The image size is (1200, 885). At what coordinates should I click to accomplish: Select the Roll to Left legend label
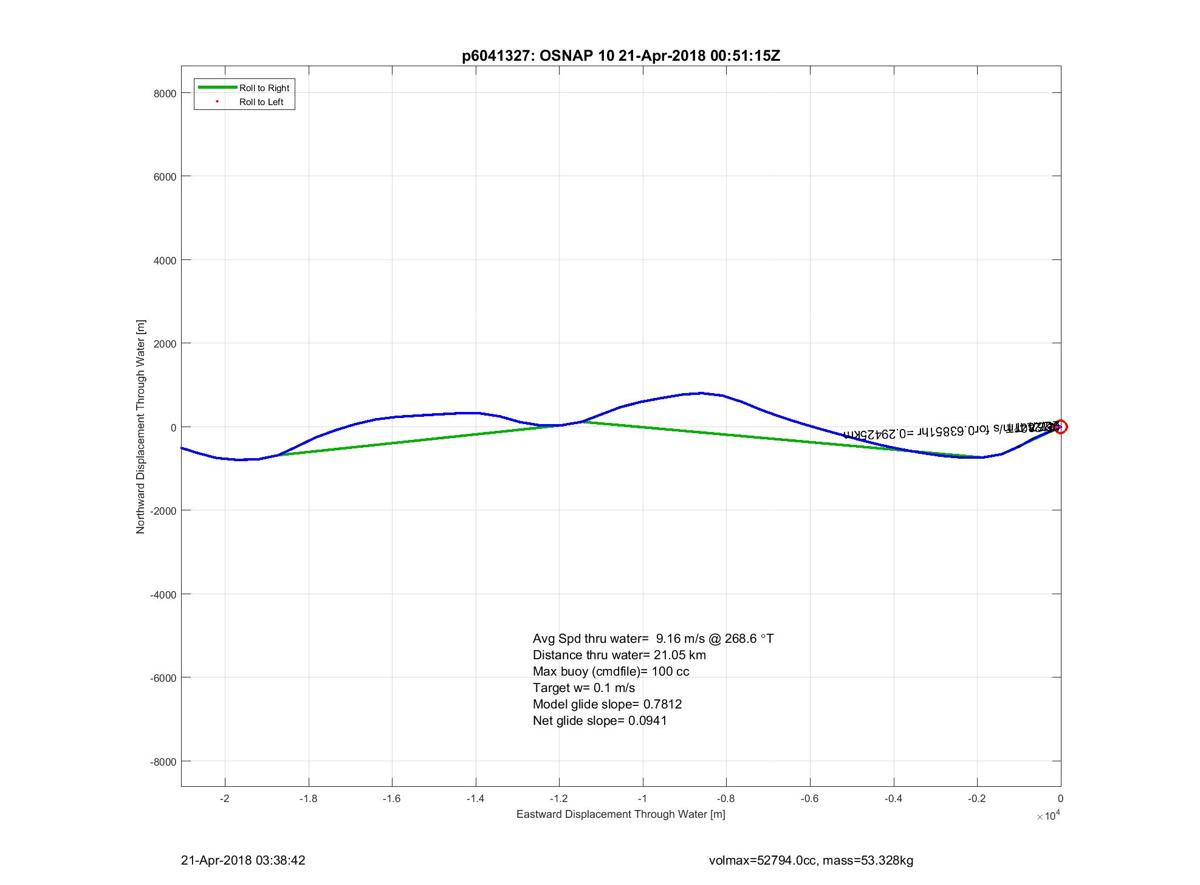coord(262,102)
